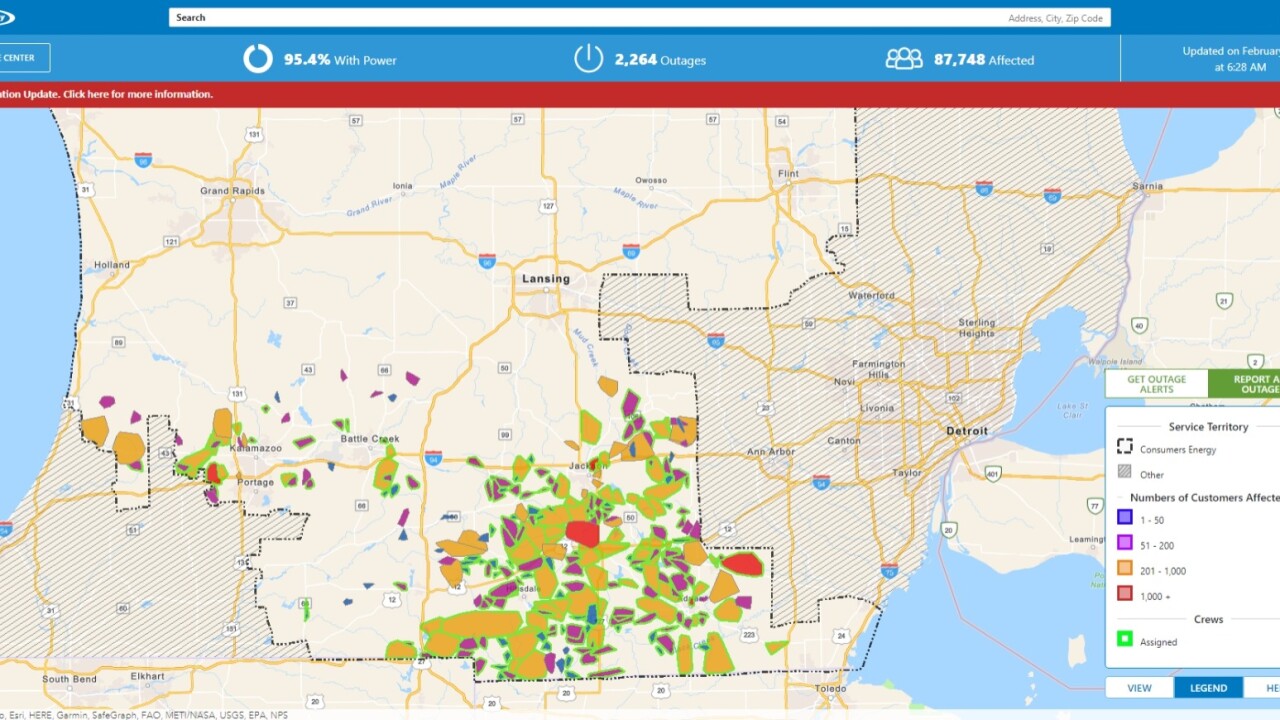The width and height of the screenshot is (1280, 720).
Task: Click the affected customers people icon
Action: tap(903, 59)
